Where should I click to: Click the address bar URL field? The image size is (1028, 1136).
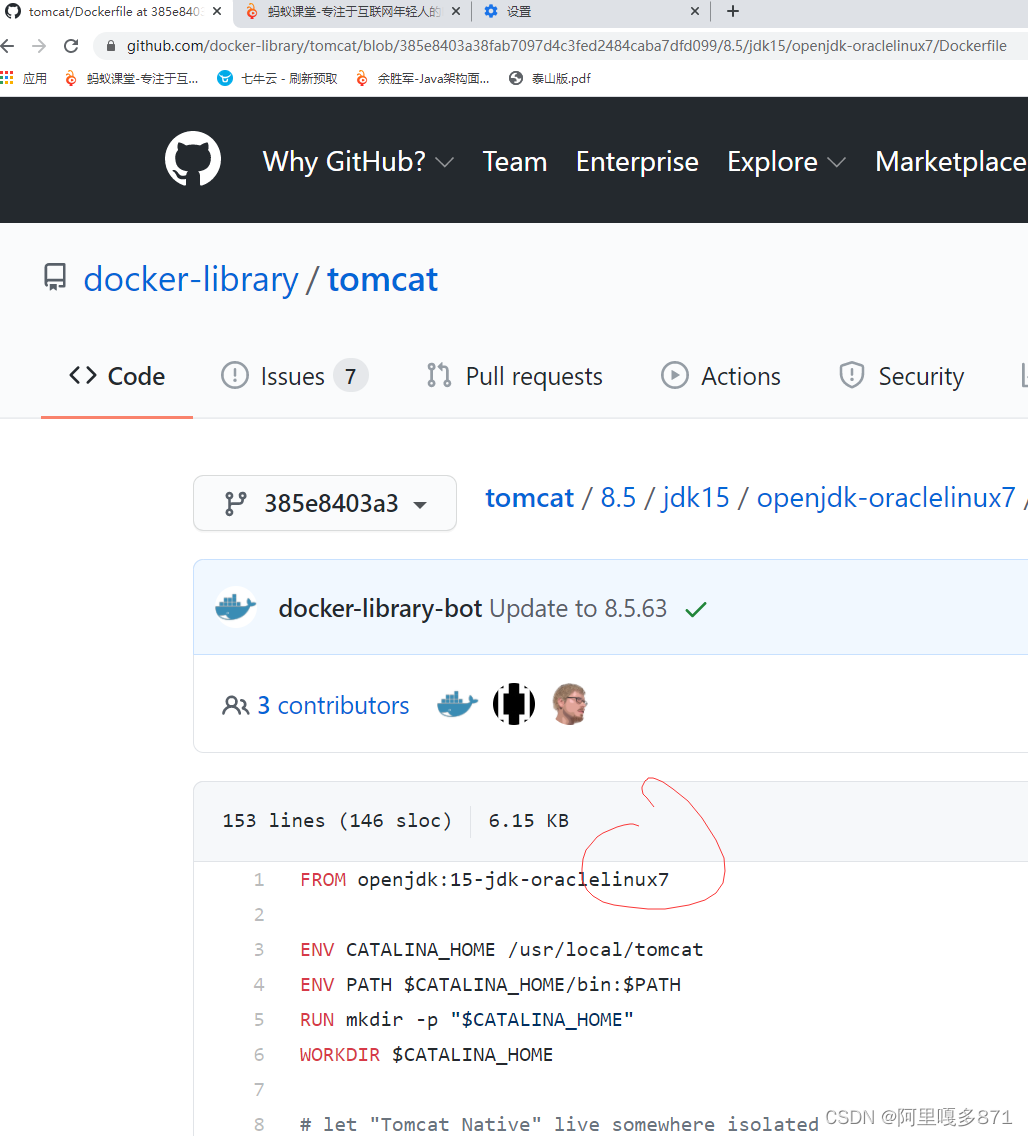pos(566,46)
